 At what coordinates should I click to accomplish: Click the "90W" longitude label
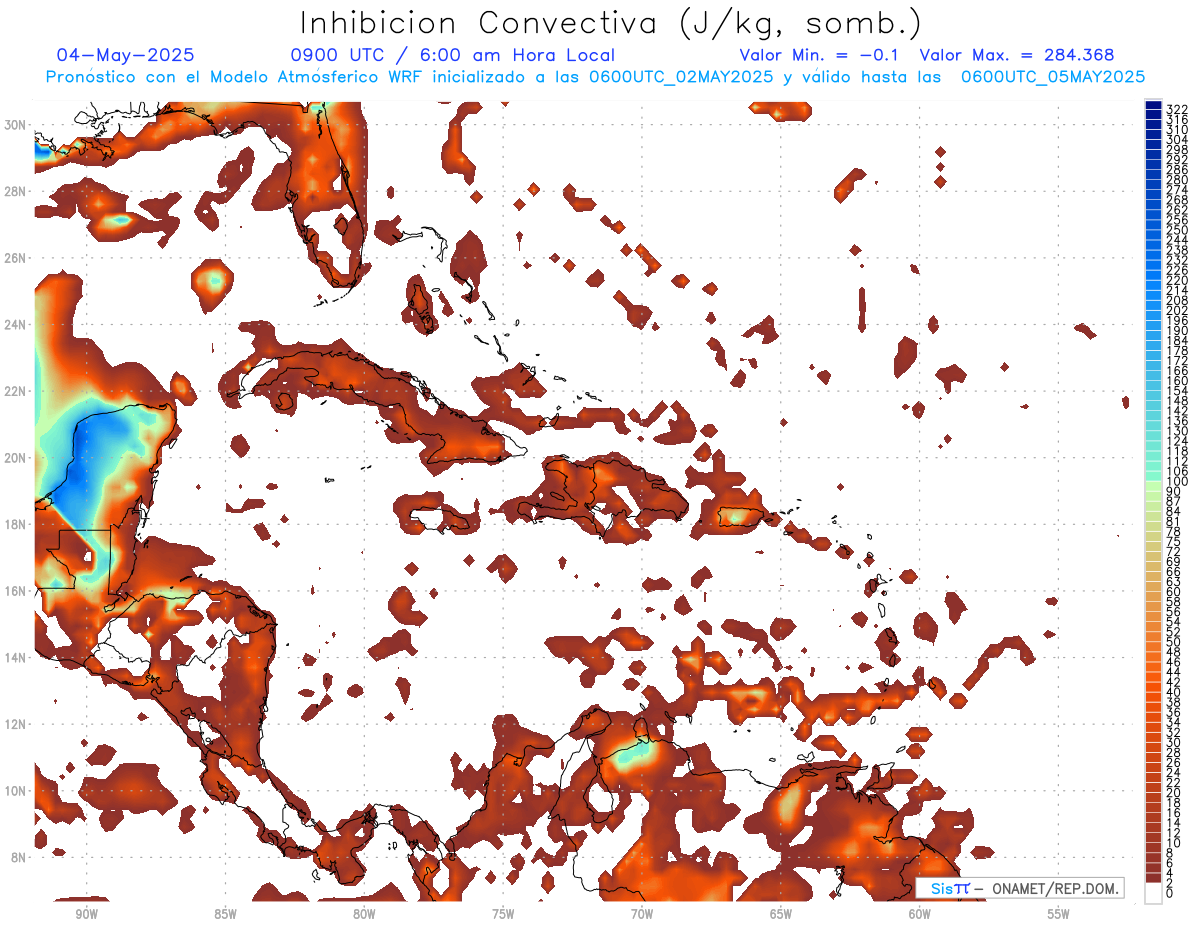coord(86,914)
